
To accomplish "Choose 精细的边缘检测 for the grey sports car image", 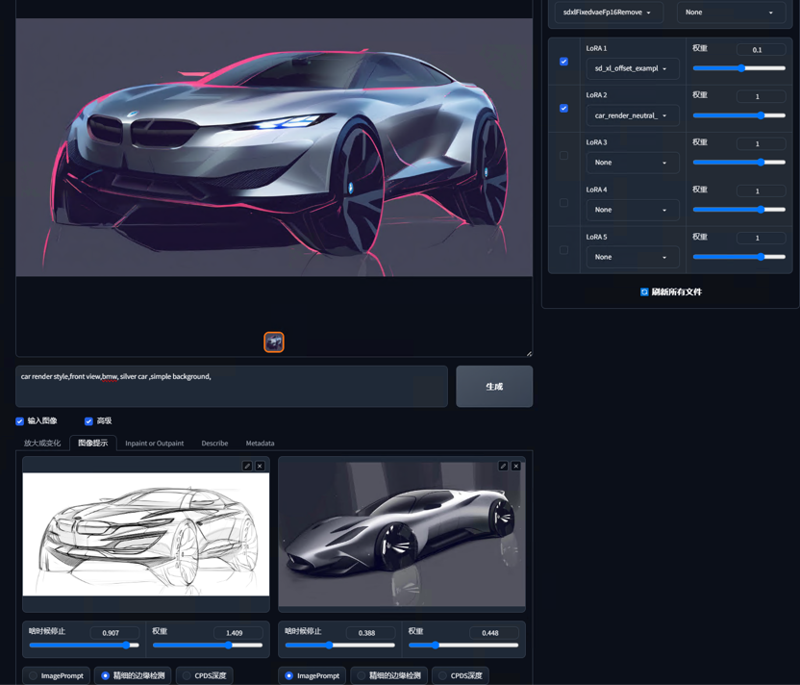I will point(389,675).
